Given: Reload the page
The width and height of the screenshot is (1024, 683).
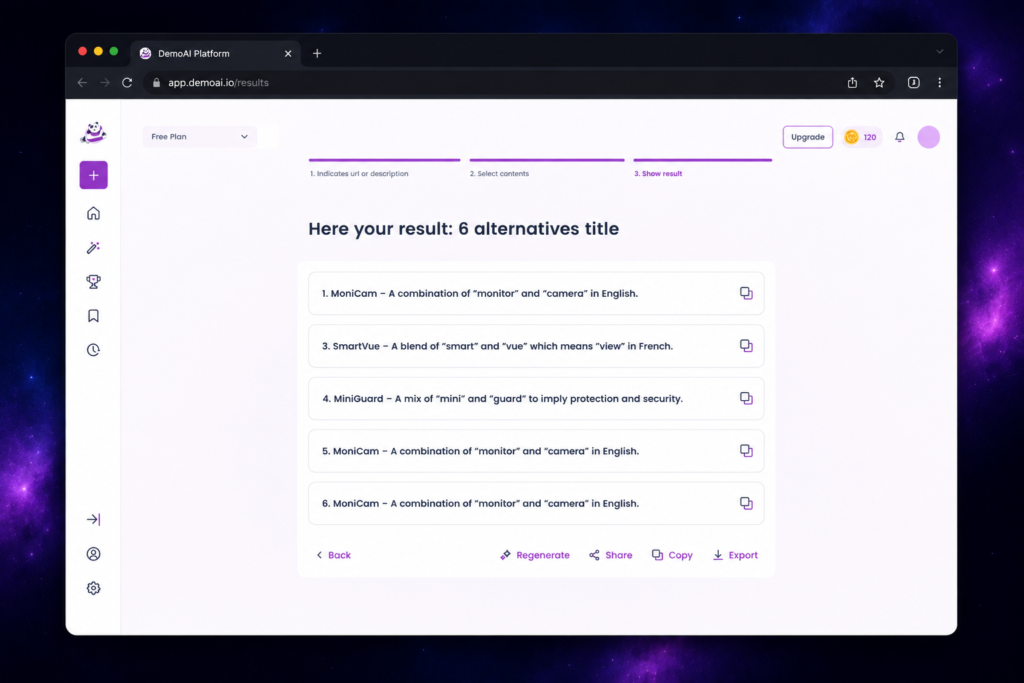Looking at the screenshot, I should [x=127, y=83].
